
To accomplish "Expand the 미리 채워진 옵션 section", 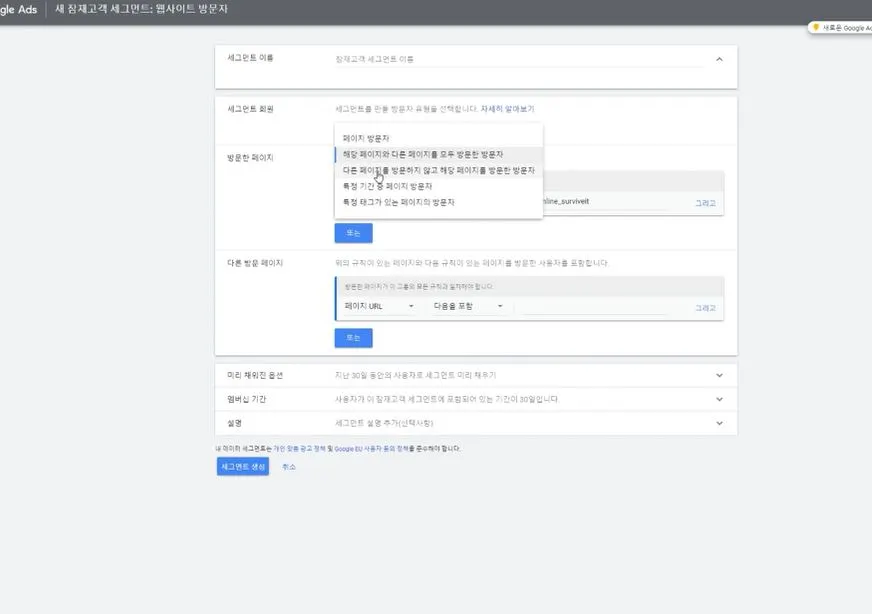I will coord(718,375).
